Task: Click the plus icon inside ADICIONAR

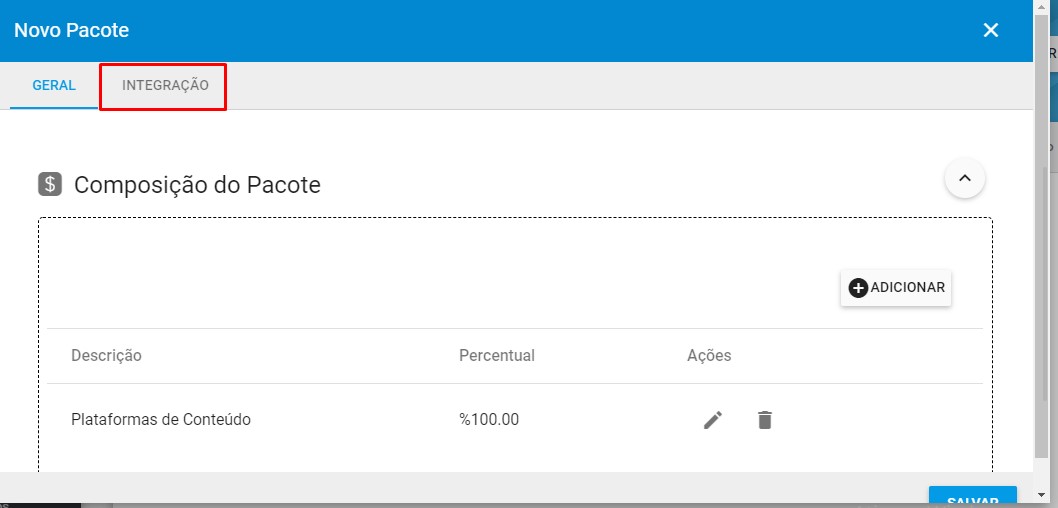Action: click(858, 288)
